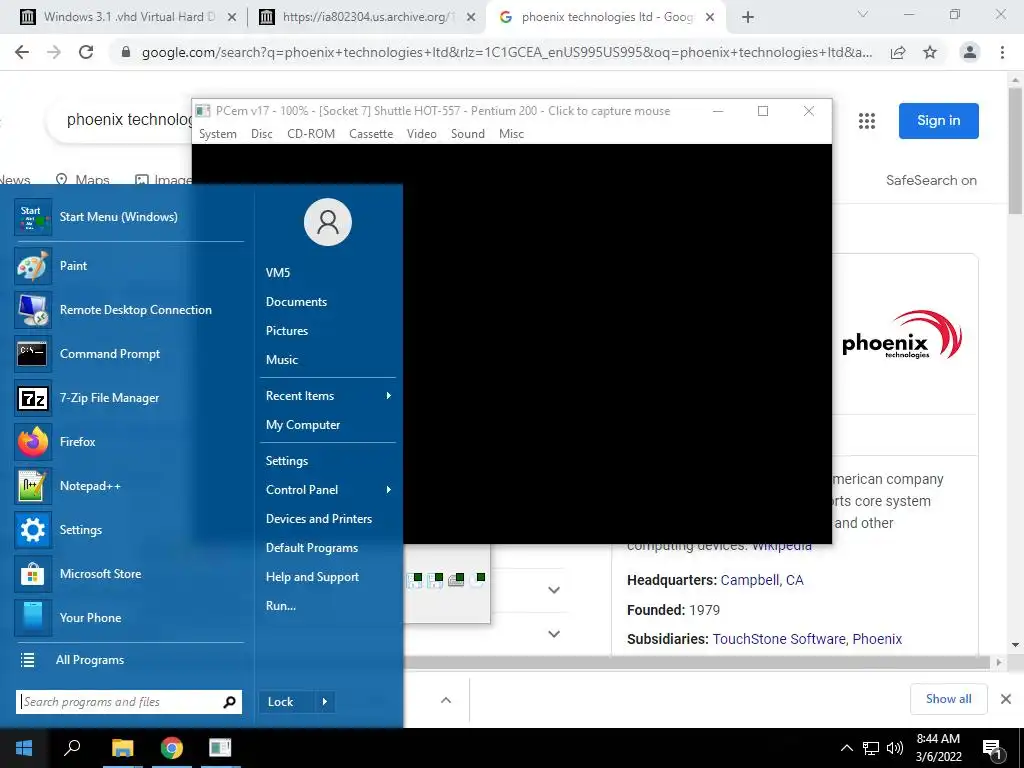Expand the Chrome tab search chevron
Image resolution: width=1024 pixels, height=768 pixels.
point(863,14)
